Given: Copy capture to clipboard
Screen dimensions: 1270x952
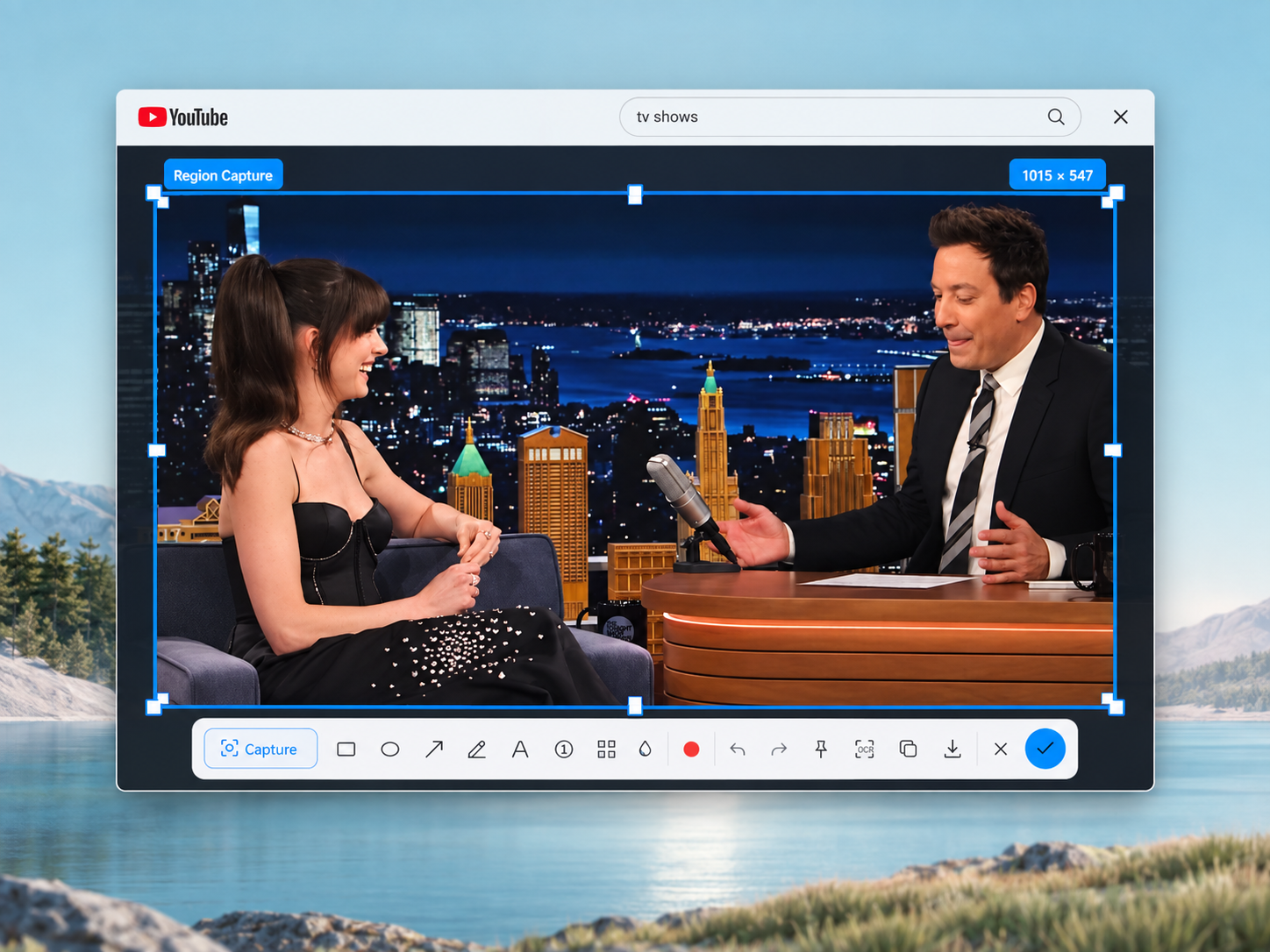Looking at the screenshot, I should coord(909,750).
